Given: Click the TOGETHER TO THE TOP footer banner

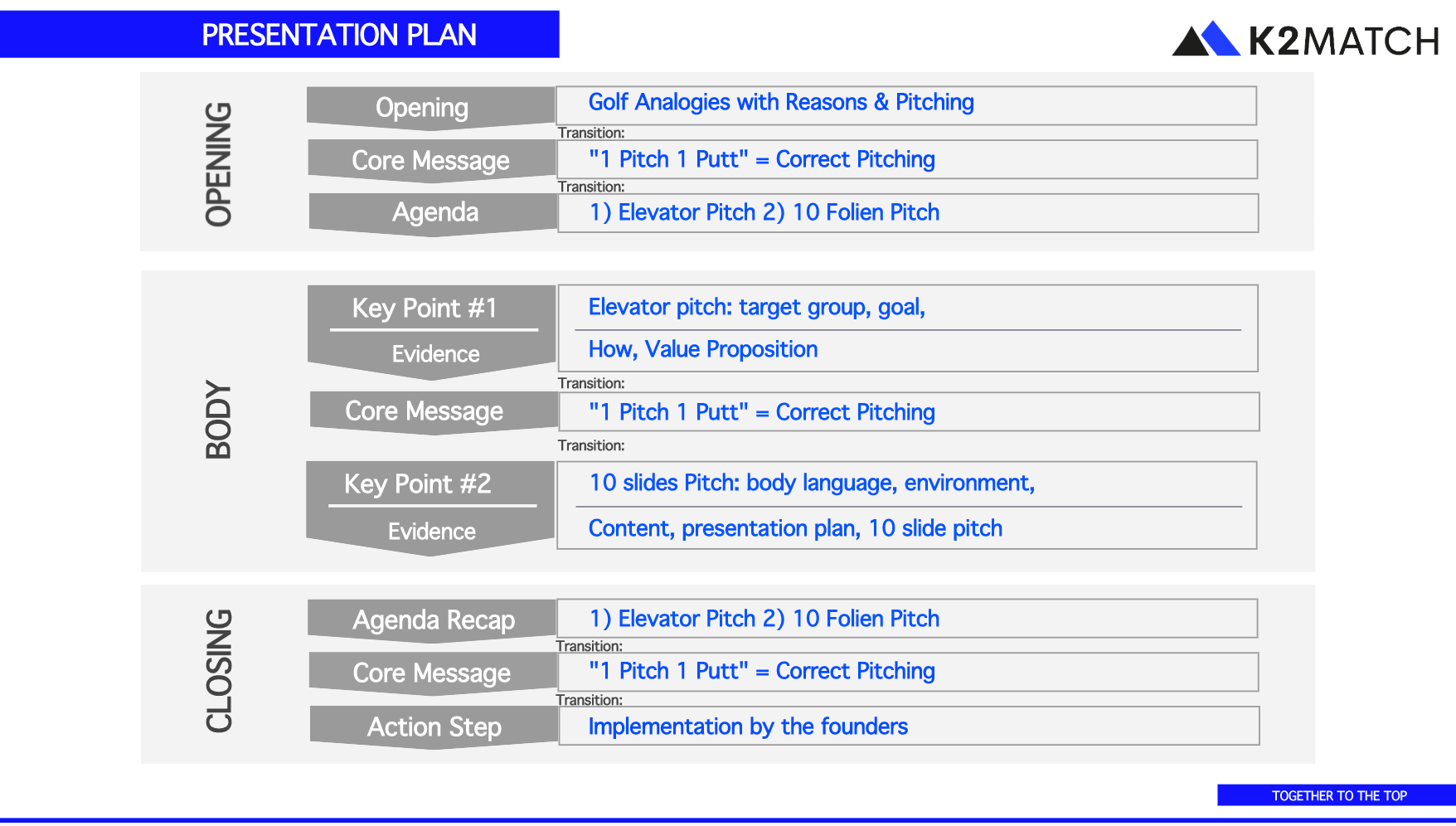Looking at the screenshot, I should tap(1337, 795).
